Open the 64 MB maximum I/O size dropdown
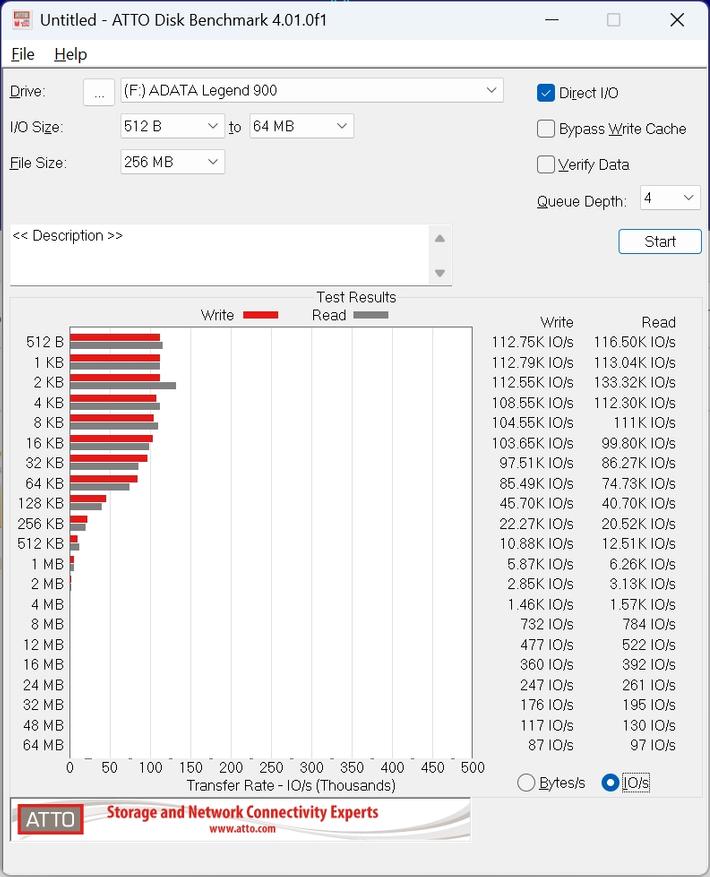The width and height of the screenshot is (710, 877). tap(302, 126)
